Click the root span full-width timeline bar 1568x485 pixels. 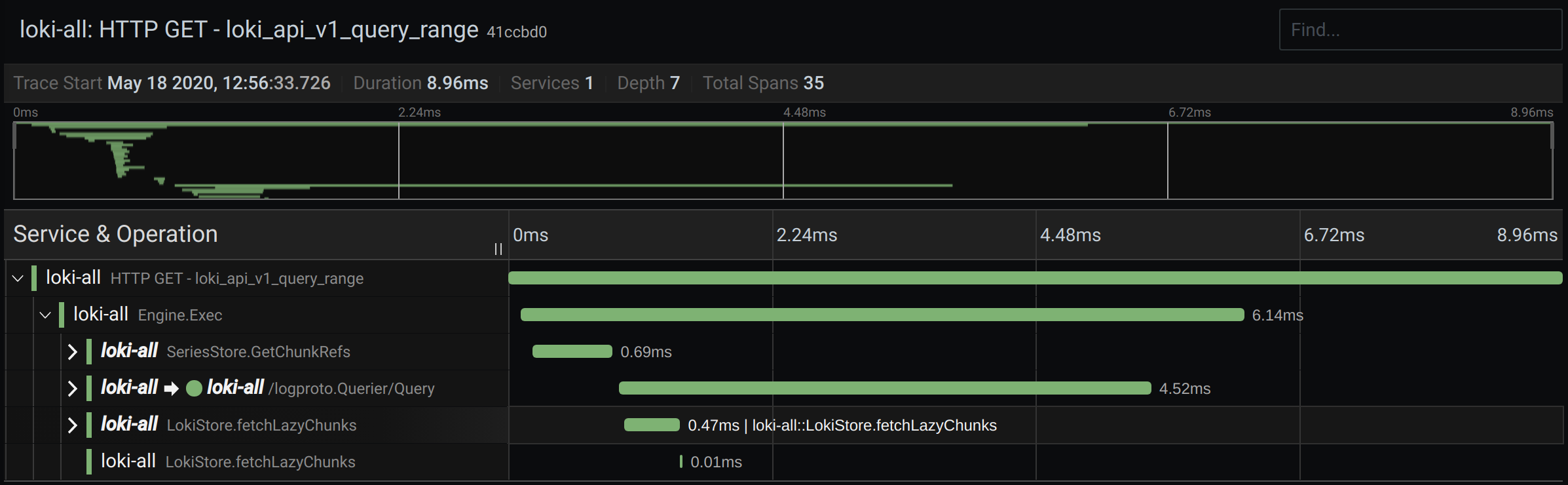[1035, 279]
